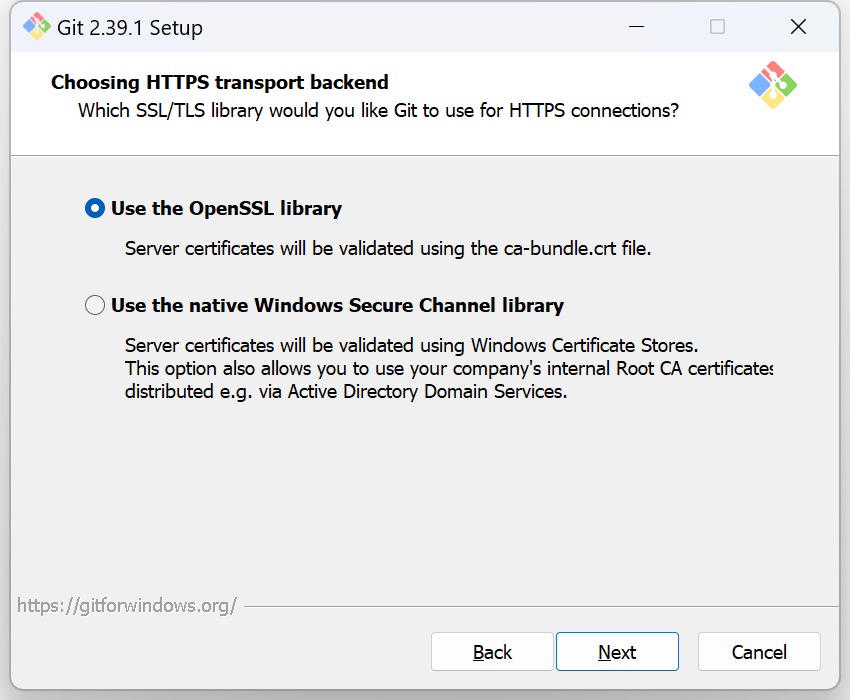The image size is (850, 700).
Task: Click the maximize window button
Action: (x=717, y=27)
